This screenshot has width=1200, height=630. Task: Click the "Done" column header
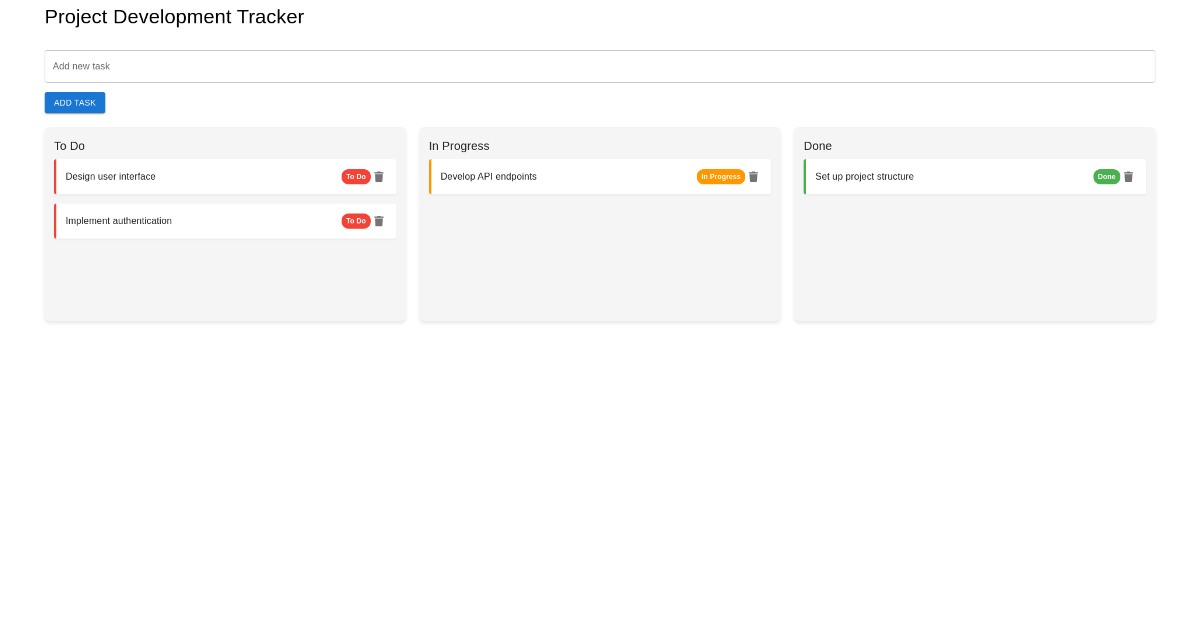[817, 145]
